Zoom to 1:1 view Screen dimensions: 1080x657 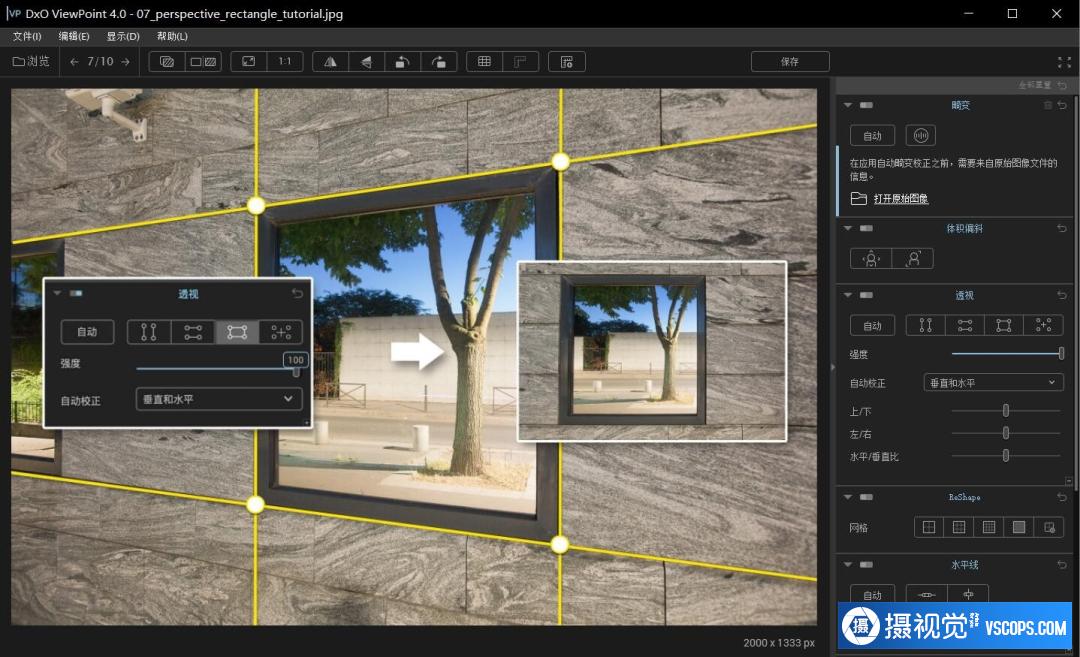(x=284, y=61)
